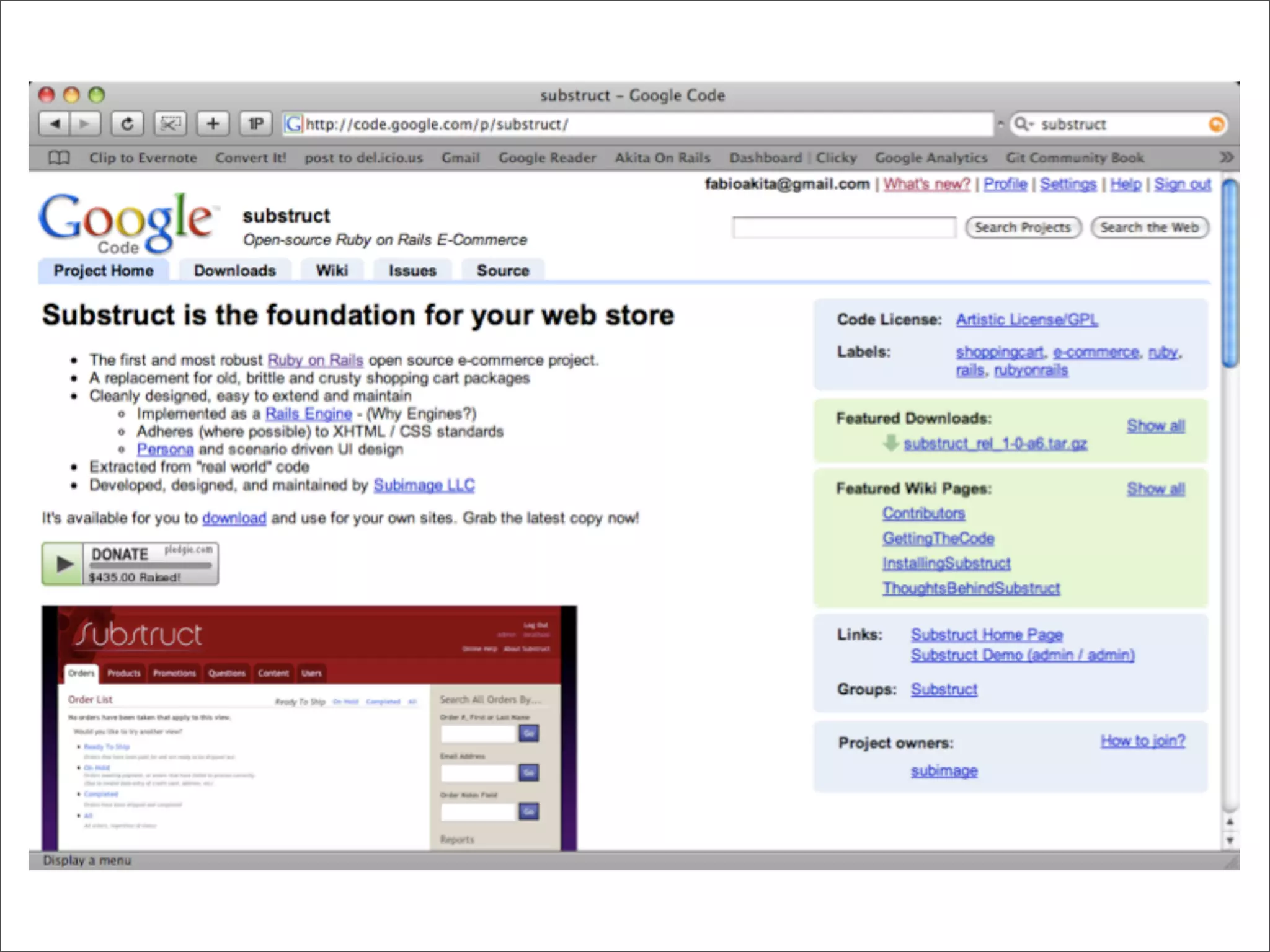
Task: Click the project search text field
Action: point(843,227)
